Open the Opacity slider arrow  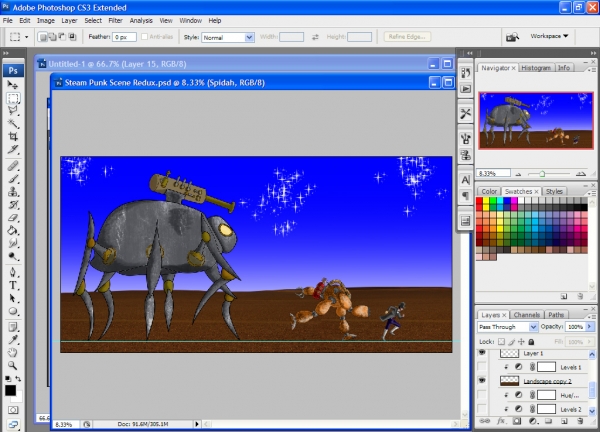(x=590, y=326)
